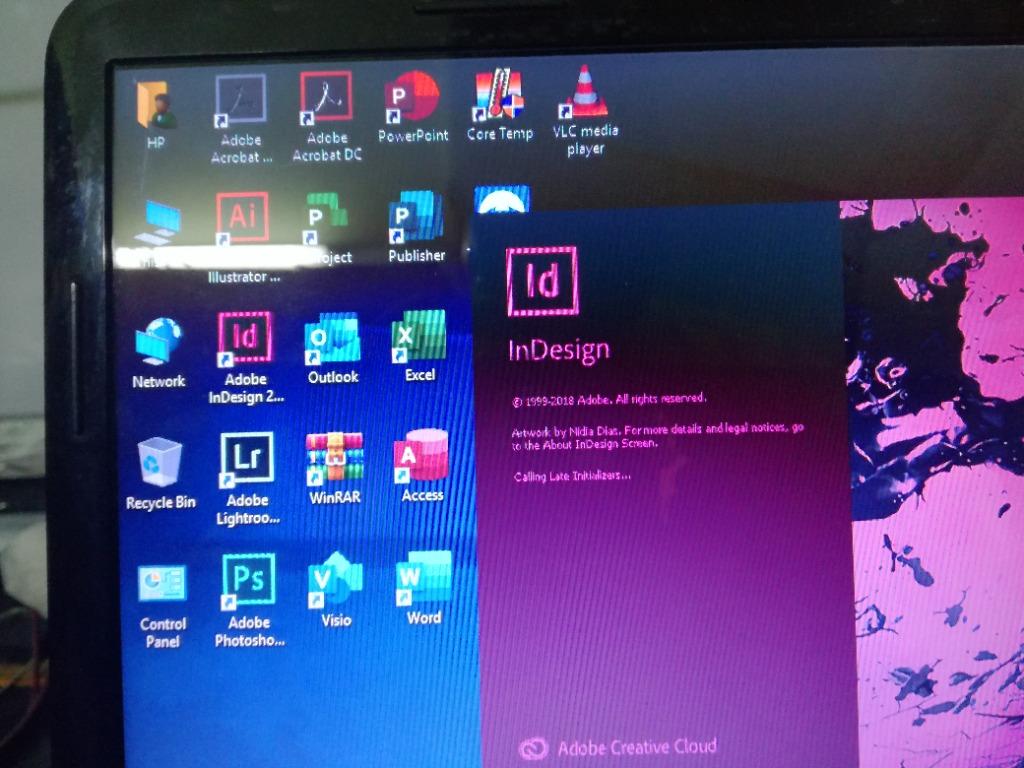Click the Outlook shortcut icon
Viewport: 1024px width, 768px height.
pos(333,339)
